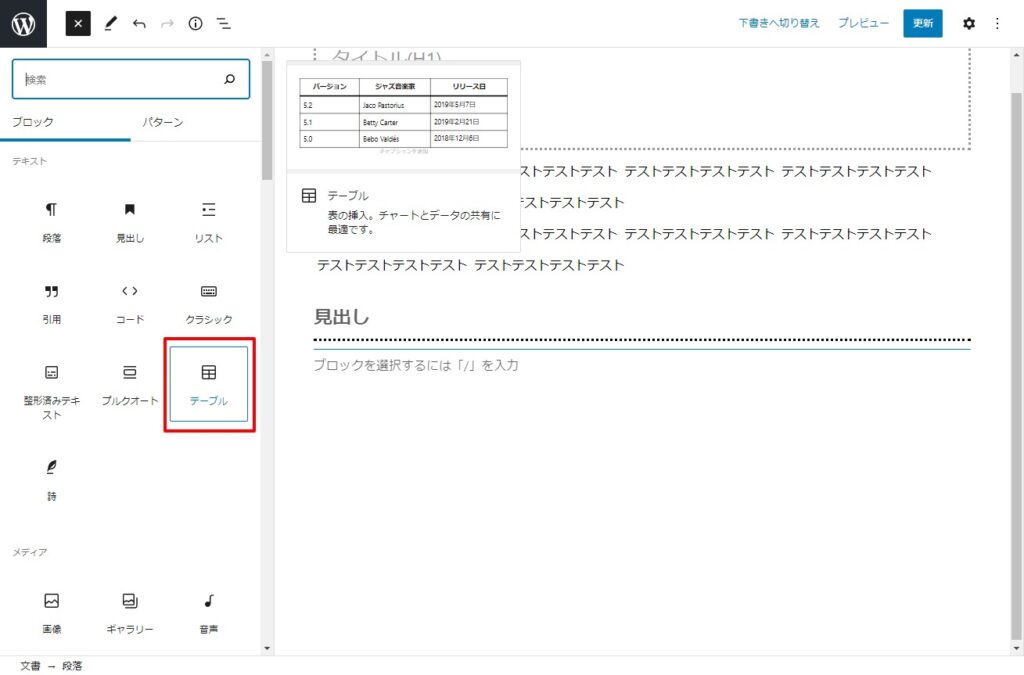
Task: Switch to the ブロック tab
Action: 33,122
